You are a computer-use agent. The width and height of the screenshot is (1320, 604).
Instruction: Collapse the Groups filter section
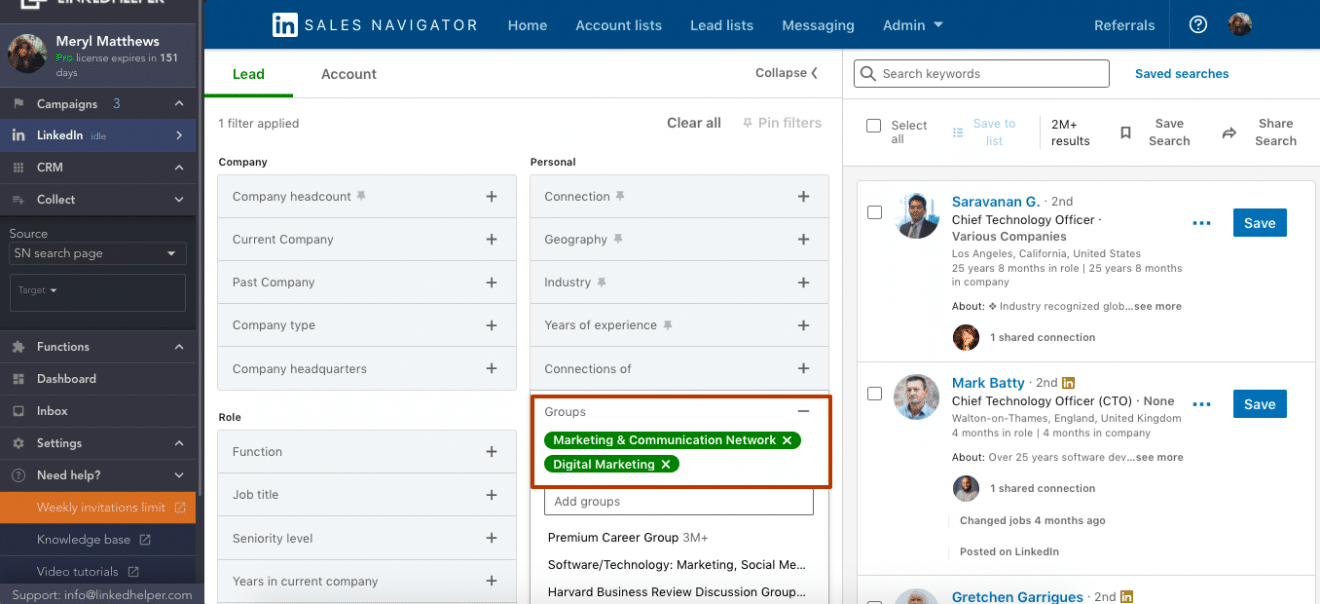803,411
